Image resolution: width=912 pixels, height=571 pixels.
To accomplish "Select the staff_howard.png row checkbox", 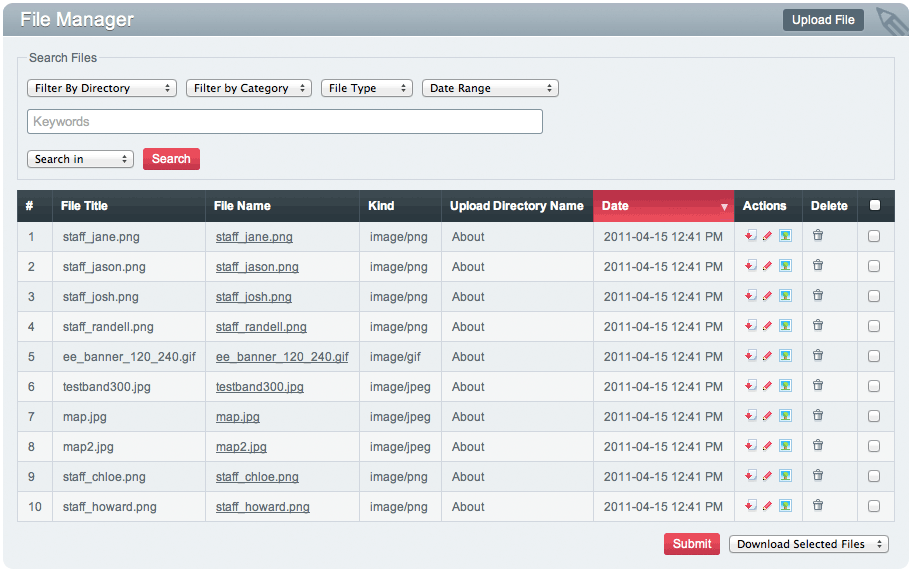I will click(874, 506).
